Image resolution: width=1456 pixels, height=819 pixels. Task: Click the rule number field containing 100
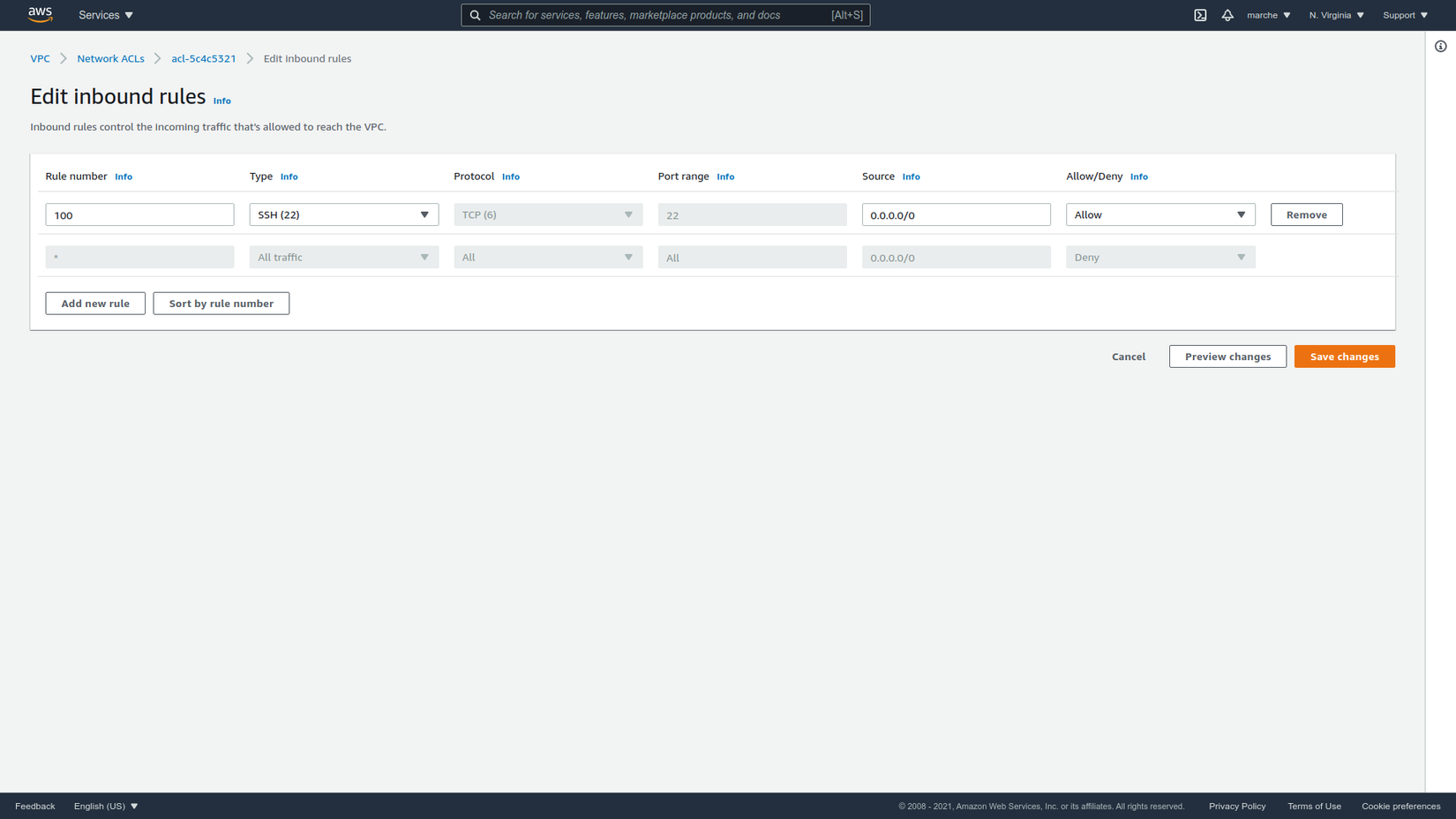139,214
